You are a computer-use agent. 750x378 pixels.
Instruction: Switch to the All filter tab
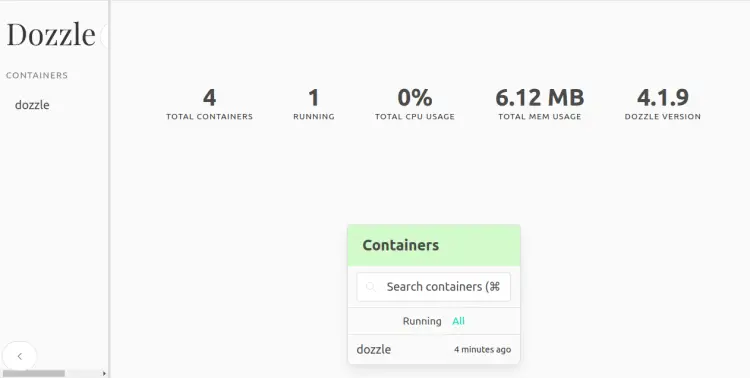click(x=458, y=321)
